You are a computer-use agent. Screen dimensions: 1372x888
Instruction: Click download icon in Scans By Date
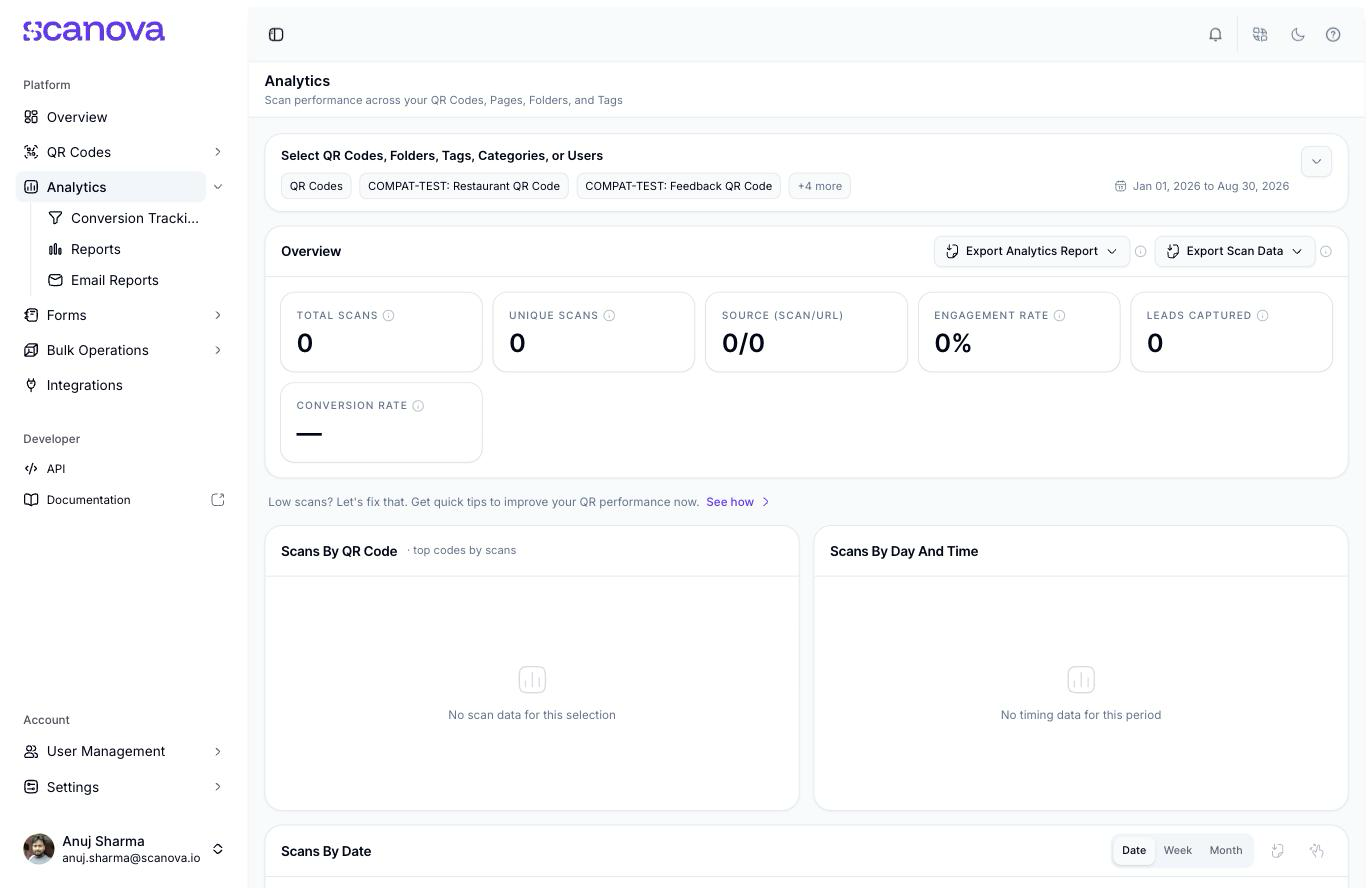click(1278, 851)
